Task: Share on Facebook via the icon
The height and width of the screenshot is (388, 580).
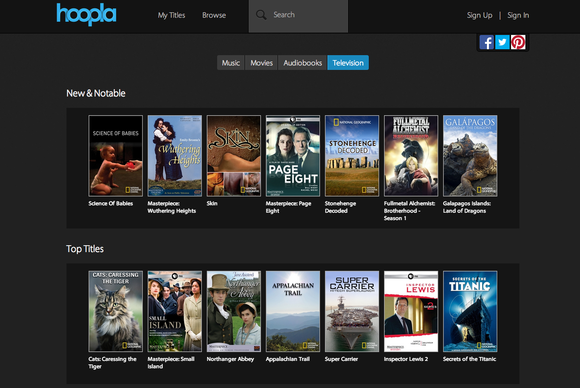Action: tap(486, 42)
